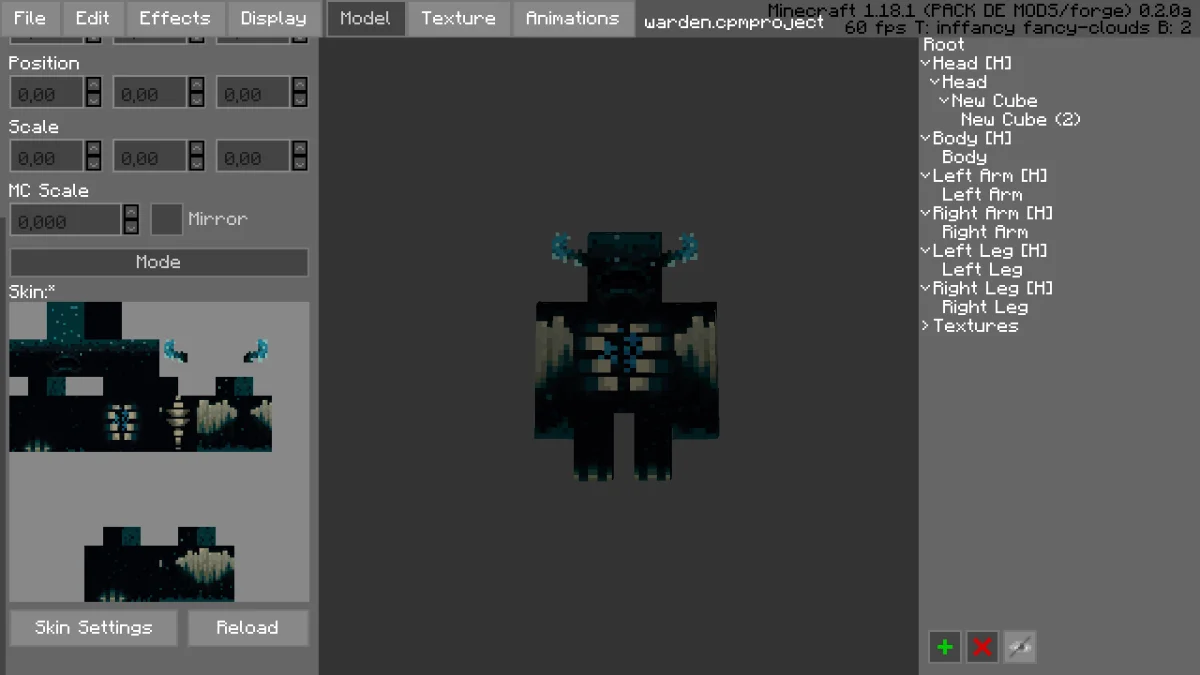Select the Left Arm child item

(982, 195)
